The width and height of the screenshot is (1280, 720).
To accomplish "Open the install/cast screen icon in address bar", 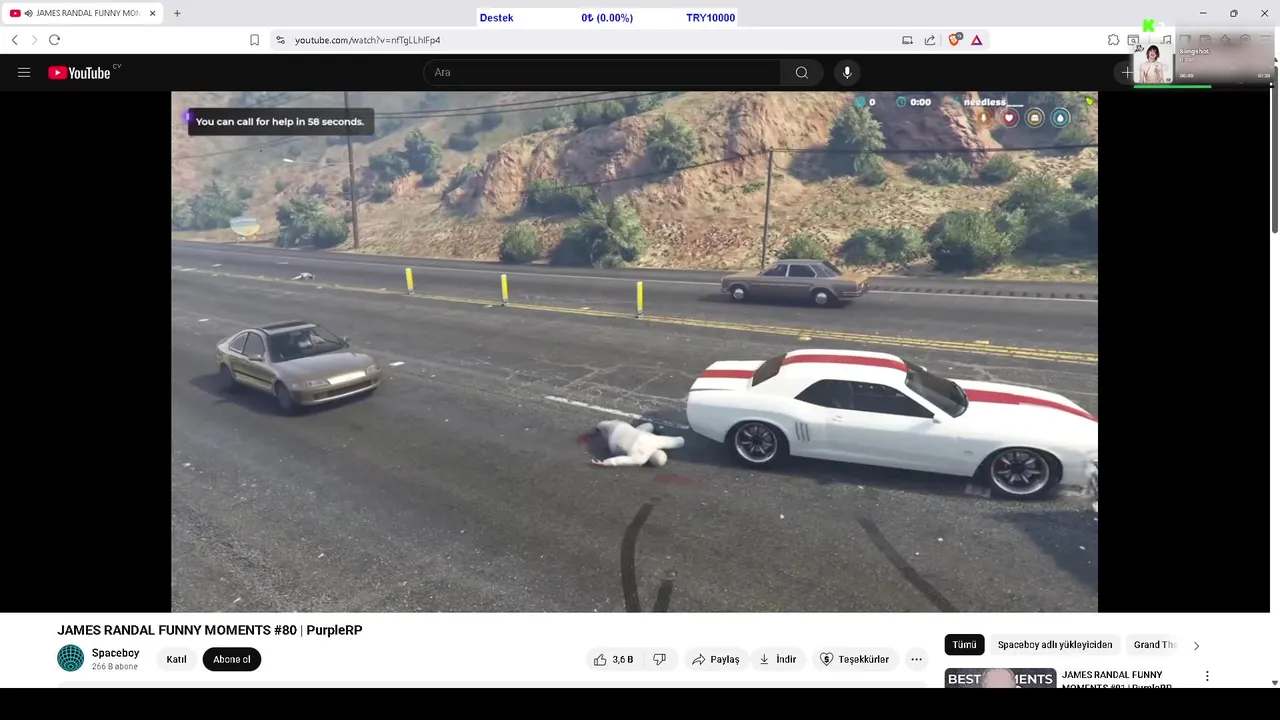I will click(907, 40).
